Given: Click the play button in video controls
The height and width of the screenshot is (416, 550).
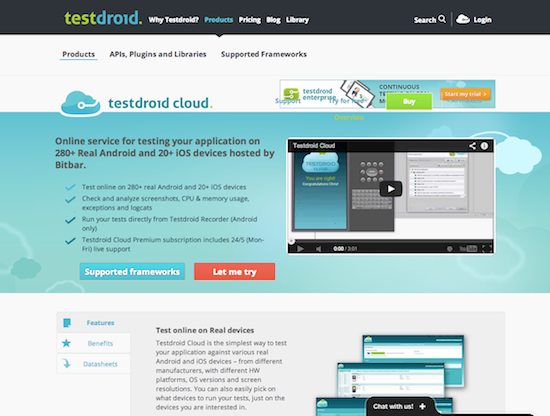Looking at the screenshot, I should pos(301,249).
